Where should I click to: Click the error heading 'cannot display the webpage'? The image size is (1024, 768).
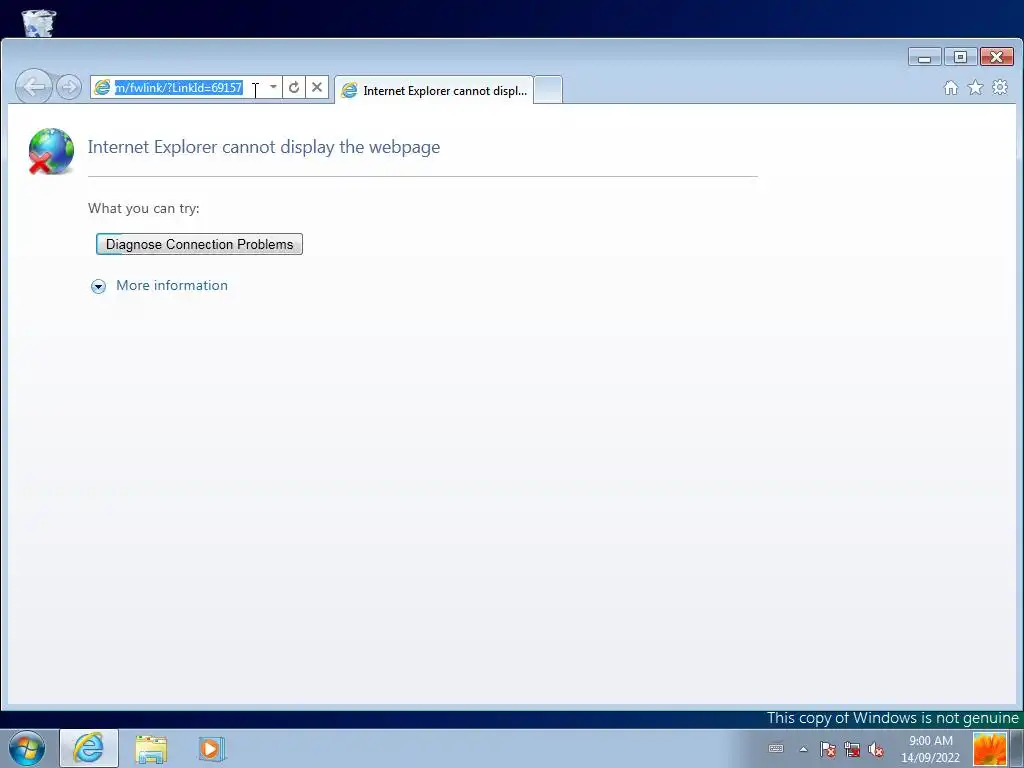pyautogui.click(x=331, y=147)
